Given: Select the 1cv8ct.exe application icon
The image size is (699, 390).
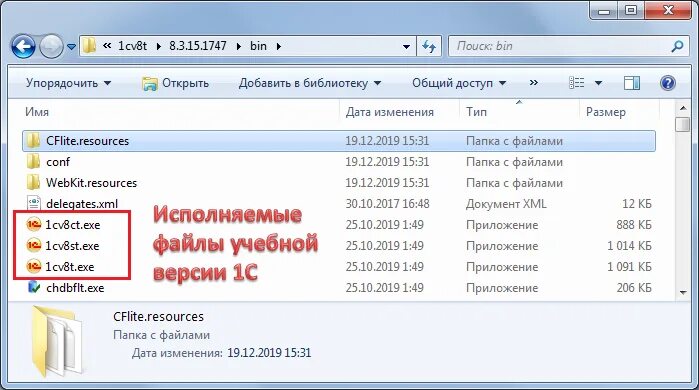Looking at the screenshot, I should [34, 224].
